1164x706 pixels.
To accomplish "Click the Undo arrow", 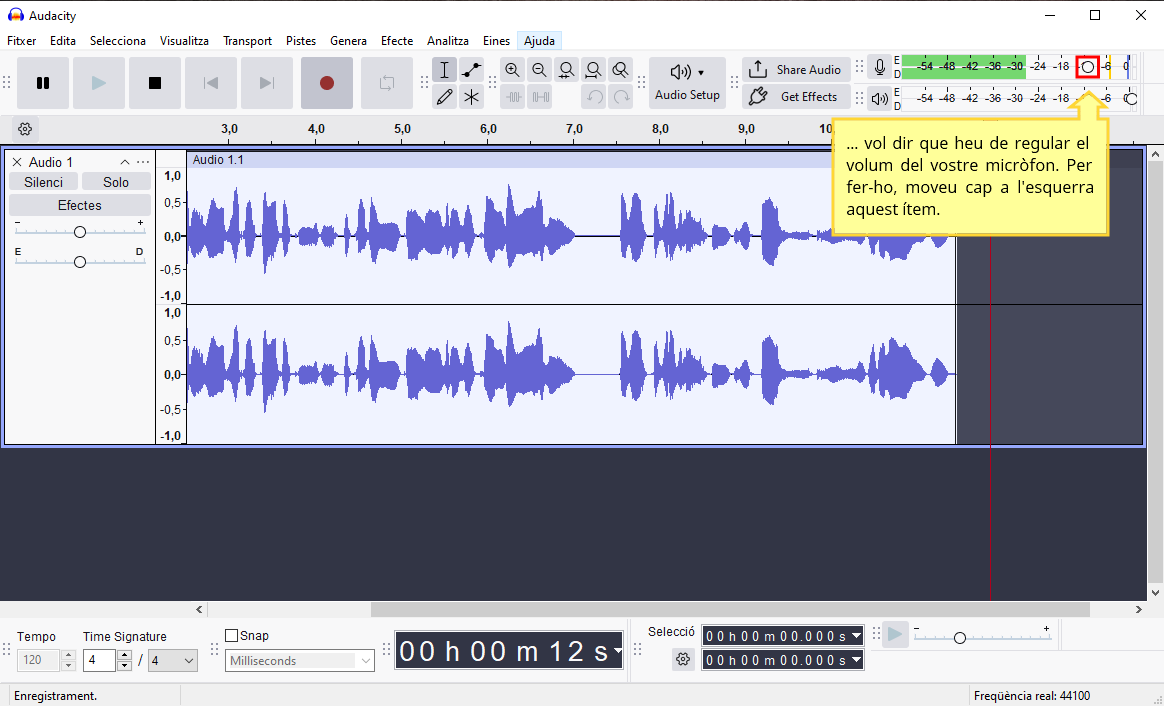I will pos(593,97).
